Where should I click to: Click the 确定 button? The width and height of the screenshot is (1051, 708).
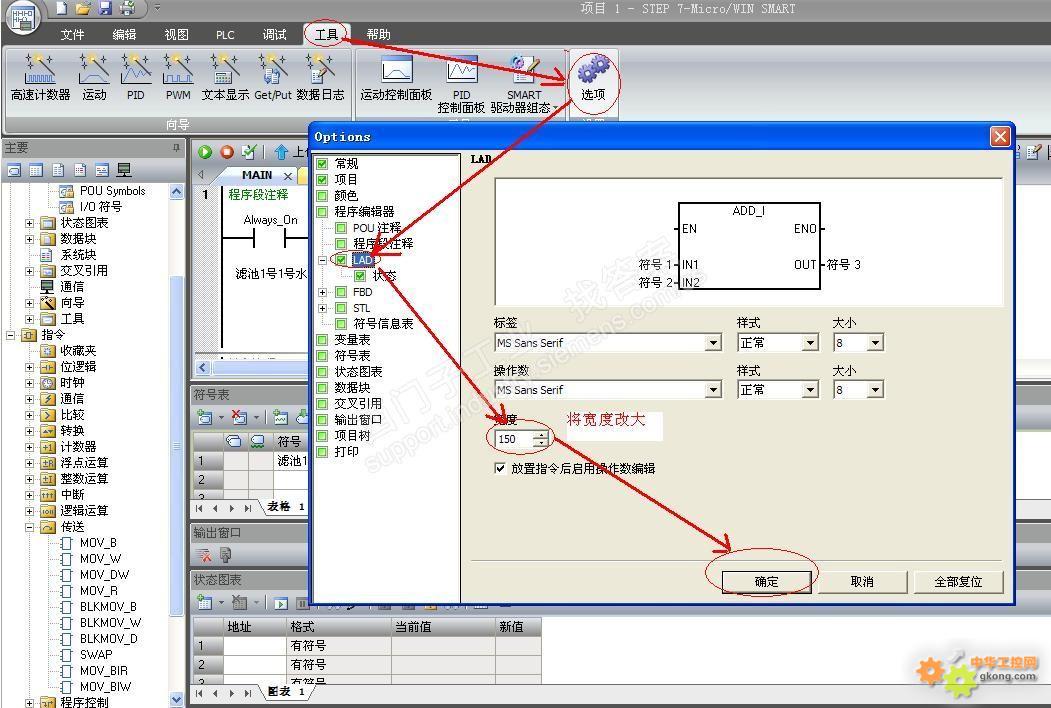pyautogui.click(x=766, y=582)
